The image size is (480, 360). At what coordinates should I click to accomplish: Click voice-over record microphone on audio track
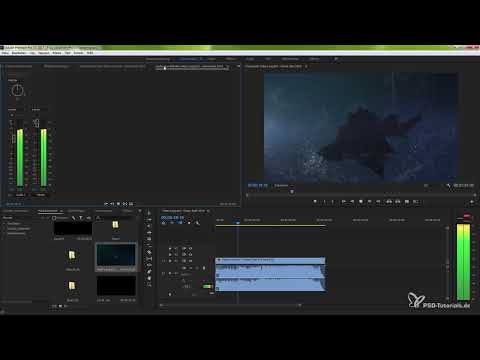[x=204, y=268]
